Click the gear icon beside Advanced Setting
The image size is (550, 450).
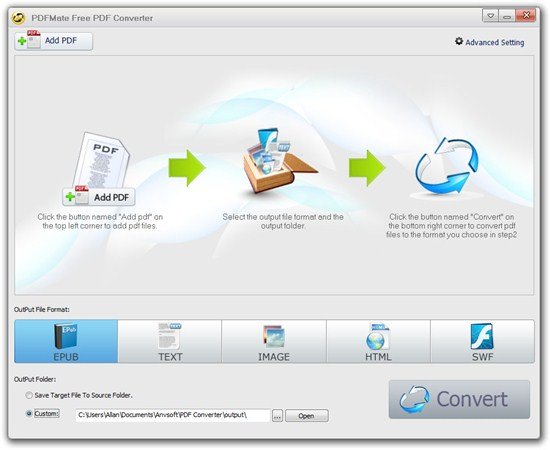459,41
